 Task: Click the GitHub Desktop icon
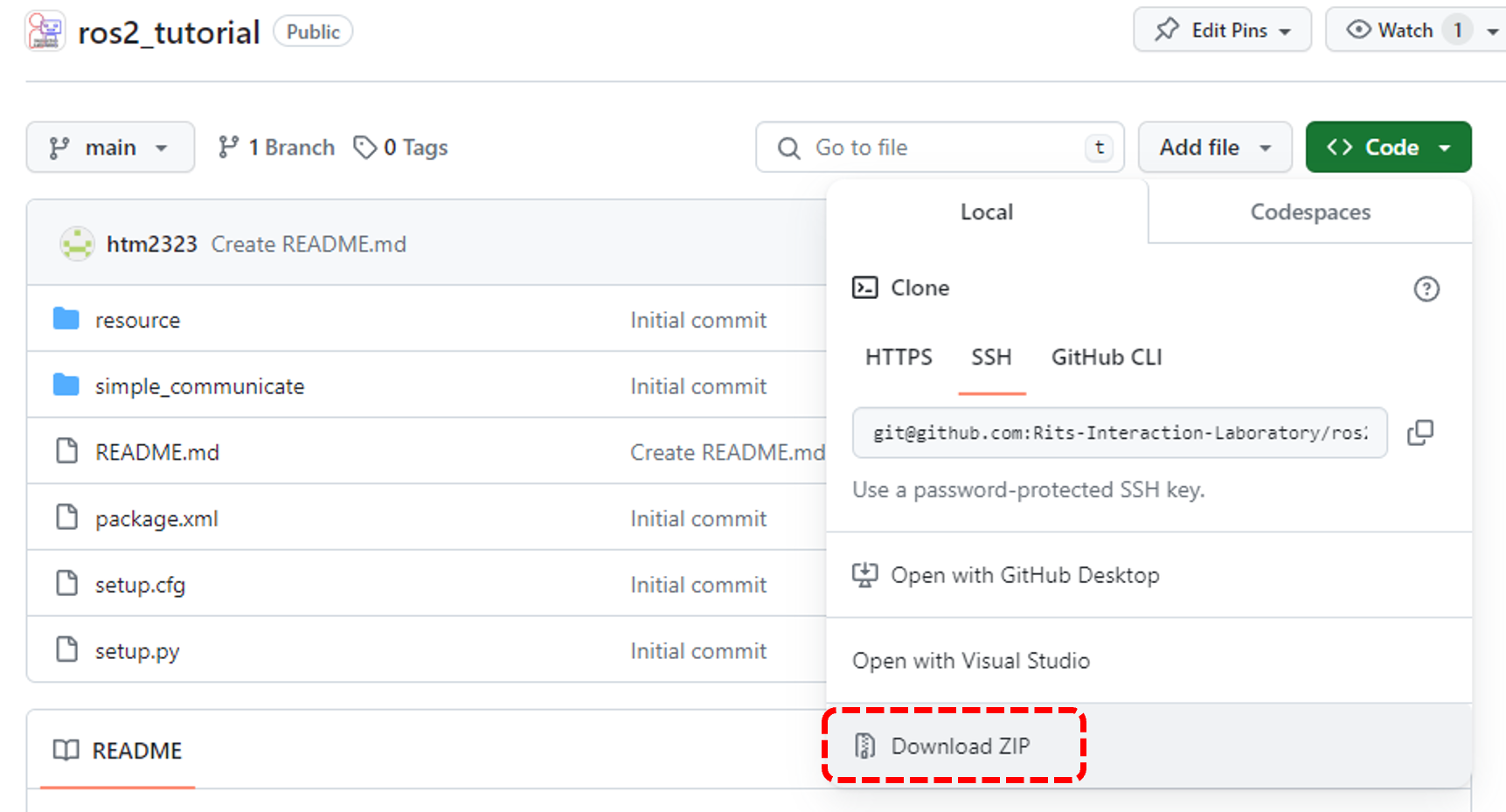pyautogui.click(x=865, y=575)
